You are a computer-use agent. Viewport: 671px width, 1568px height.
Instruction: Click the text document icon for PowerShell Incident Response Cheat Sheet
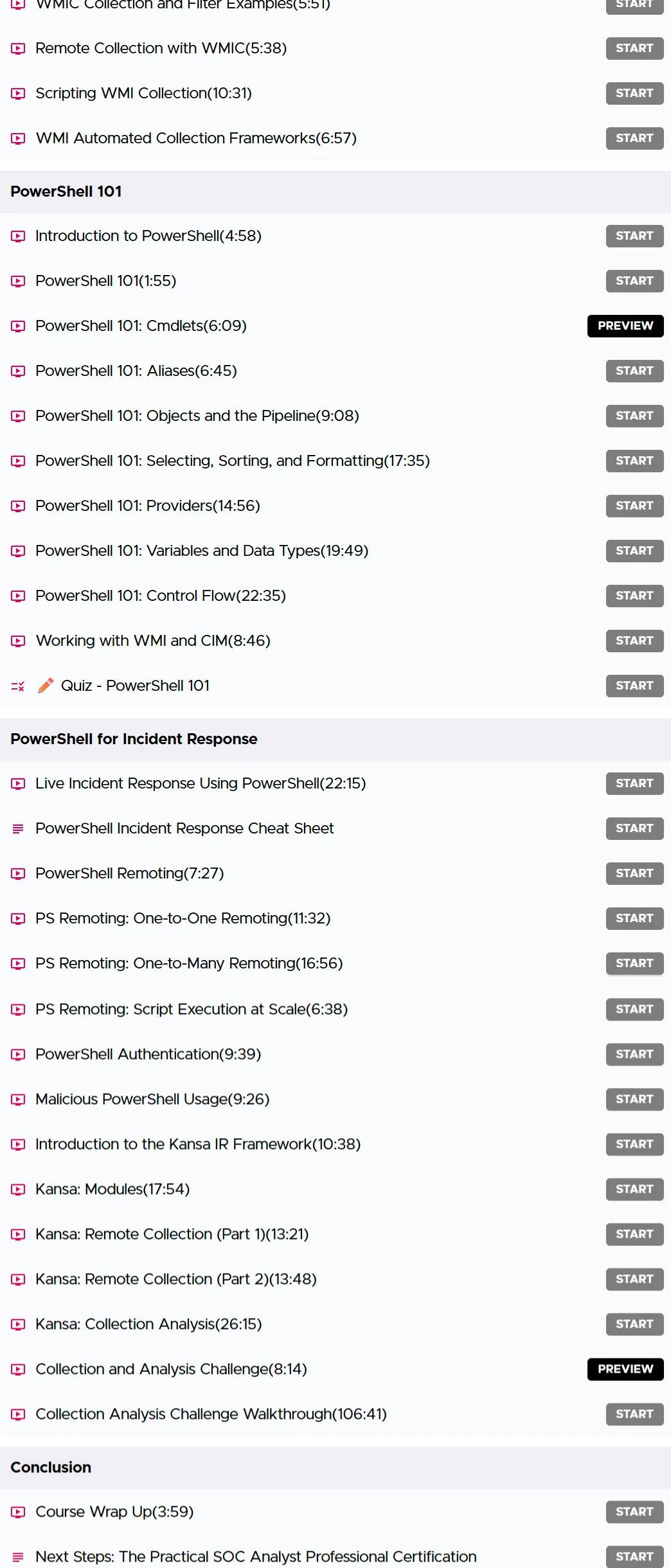(x=18, y=829)
